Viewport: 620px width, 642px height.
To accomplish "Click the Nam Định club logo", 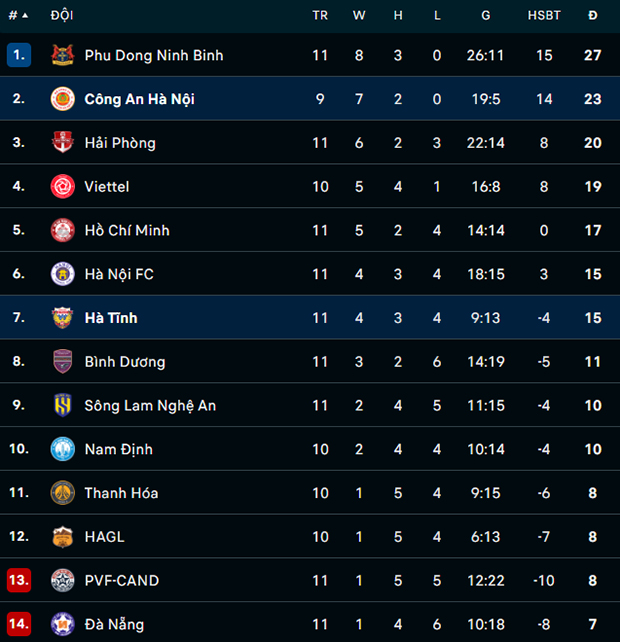I will coord(63,449).
